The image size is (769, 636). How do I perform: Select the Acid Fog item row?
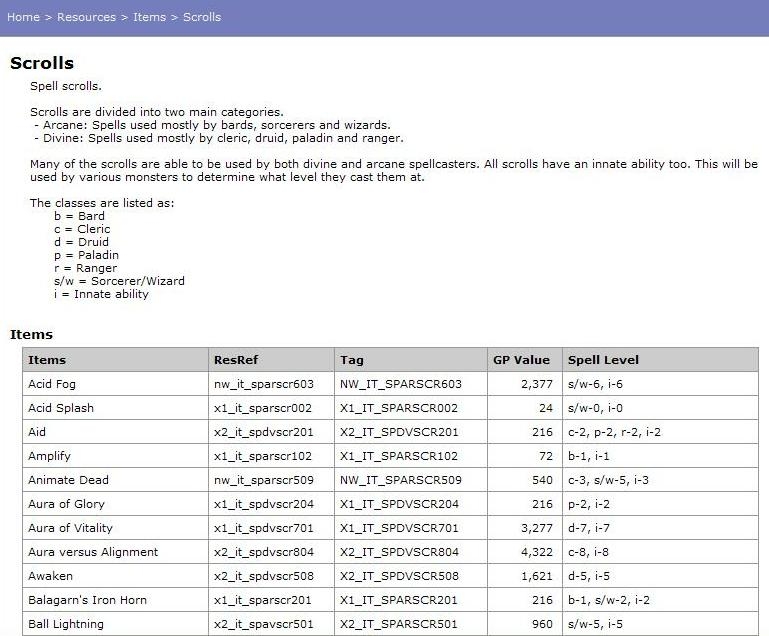[x=52, y=384]
